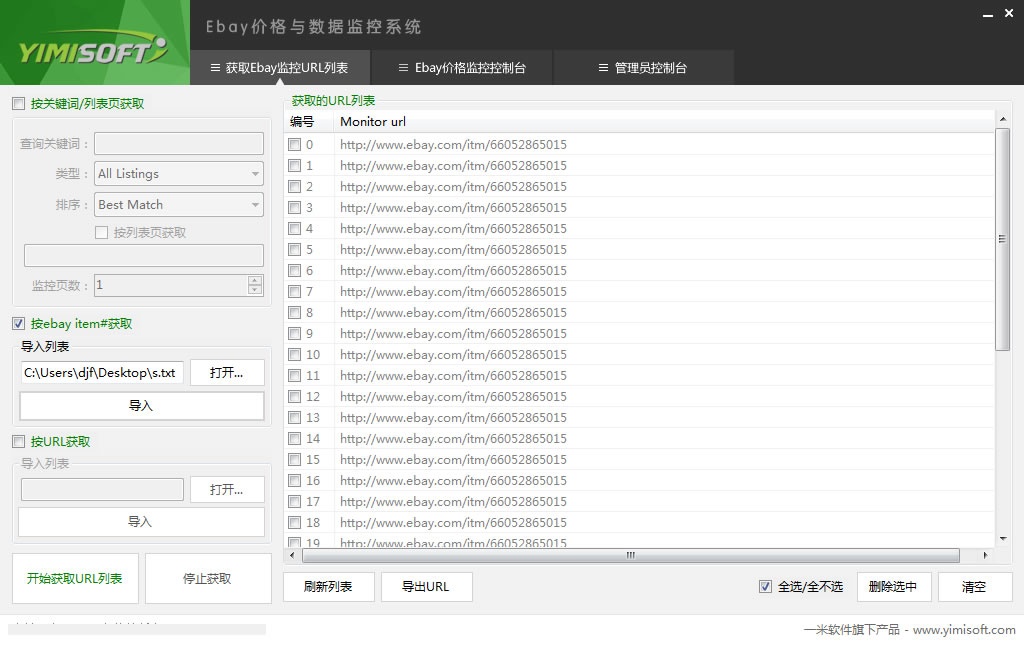This screenshot has height=645, width=1024.
Task: Click 导入 in 按URL获取 section
Action: (141, 522)
